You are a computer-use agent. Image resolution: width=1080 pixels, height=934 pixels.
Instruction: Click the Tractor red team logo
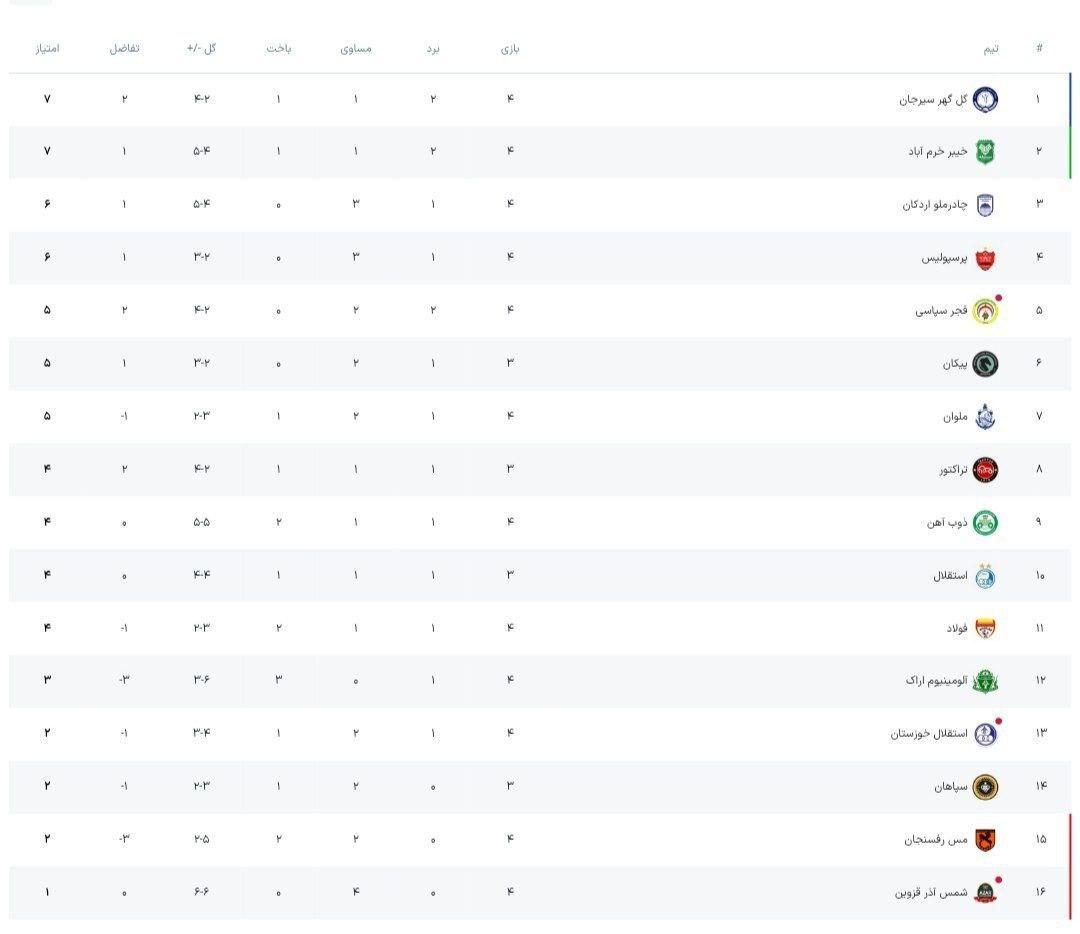[x=985, y=470]
